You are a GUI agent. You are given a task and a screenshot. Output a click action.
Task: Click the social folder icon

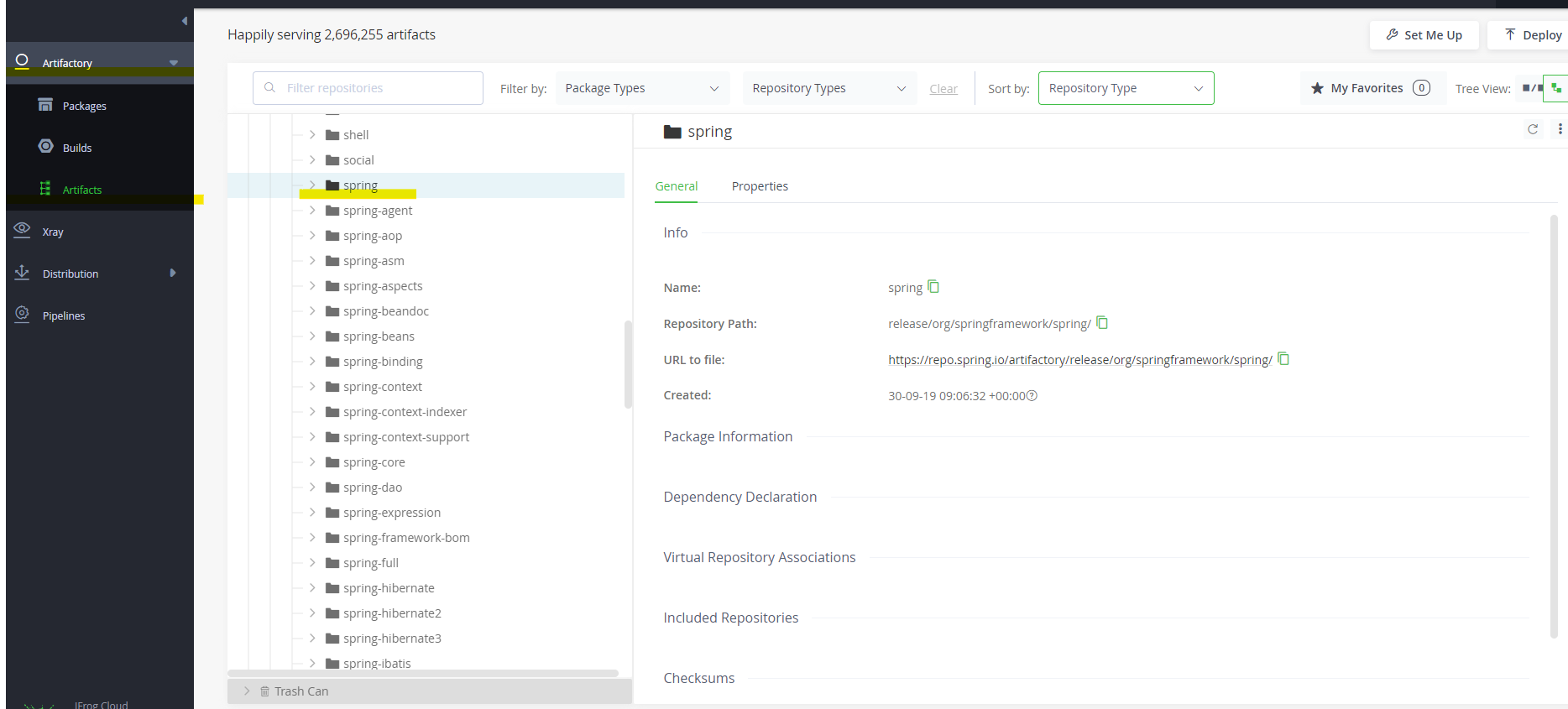tap(332, 160)
